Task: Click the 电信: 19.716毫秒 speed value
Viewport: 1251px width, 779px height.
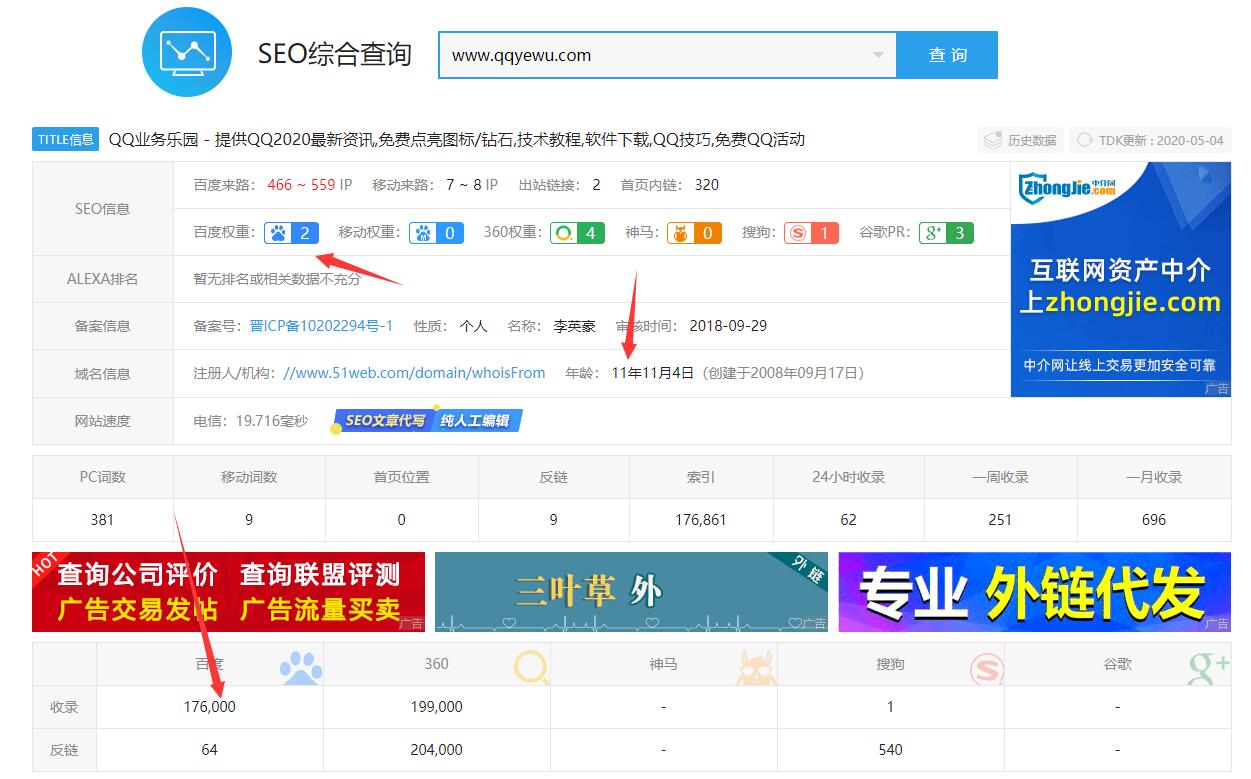Action: (250, 421)
